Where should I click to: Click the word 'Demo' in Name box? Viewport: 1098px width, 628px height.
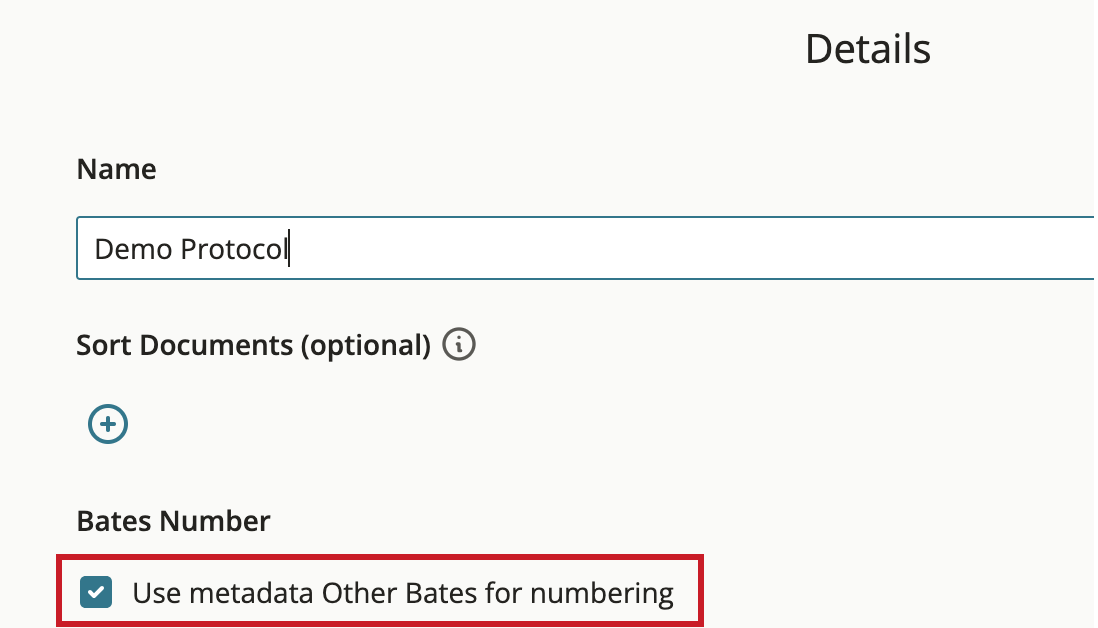pyautogui.click(x=134, y=249)
